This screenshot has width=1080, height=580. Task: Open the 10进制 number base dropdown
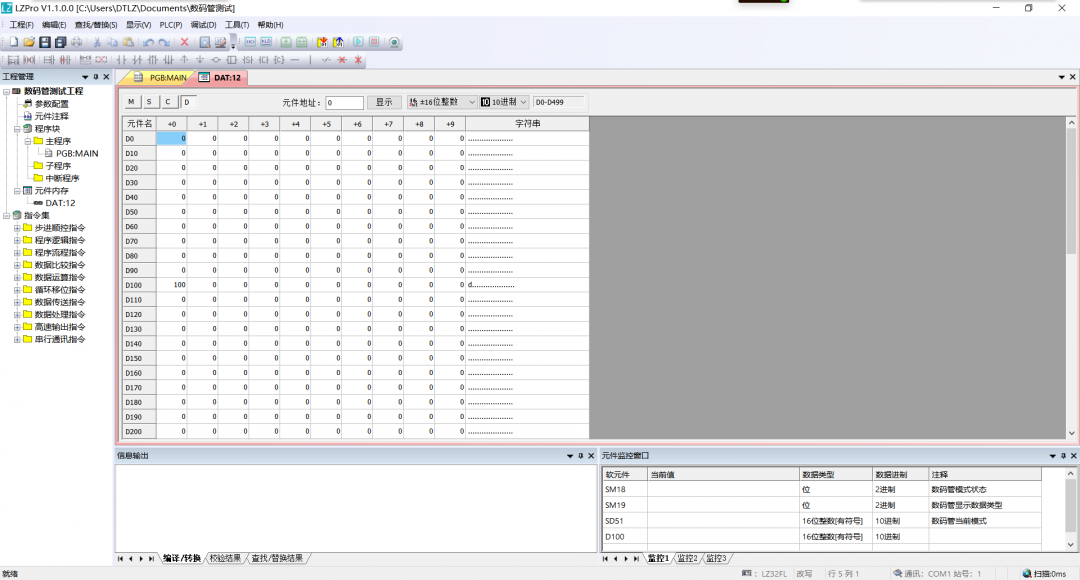503,102
